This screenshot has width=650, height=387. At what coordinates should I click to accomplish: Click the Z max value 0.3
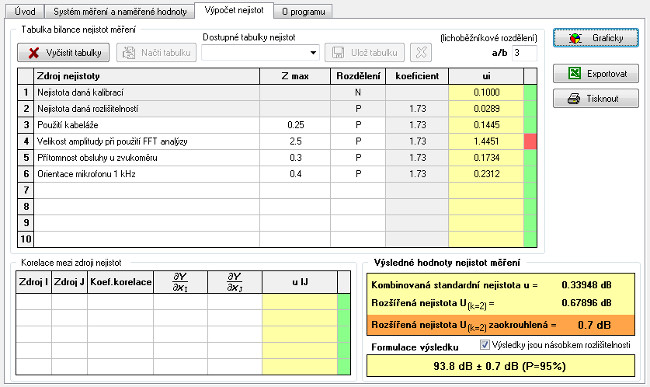coord(295,157)
